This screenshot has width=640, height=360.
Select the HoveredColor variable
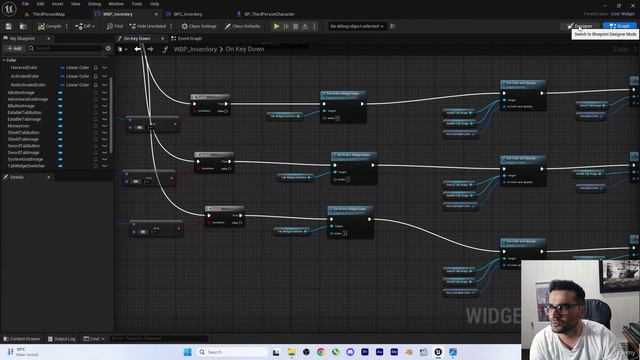coord(24,67)
